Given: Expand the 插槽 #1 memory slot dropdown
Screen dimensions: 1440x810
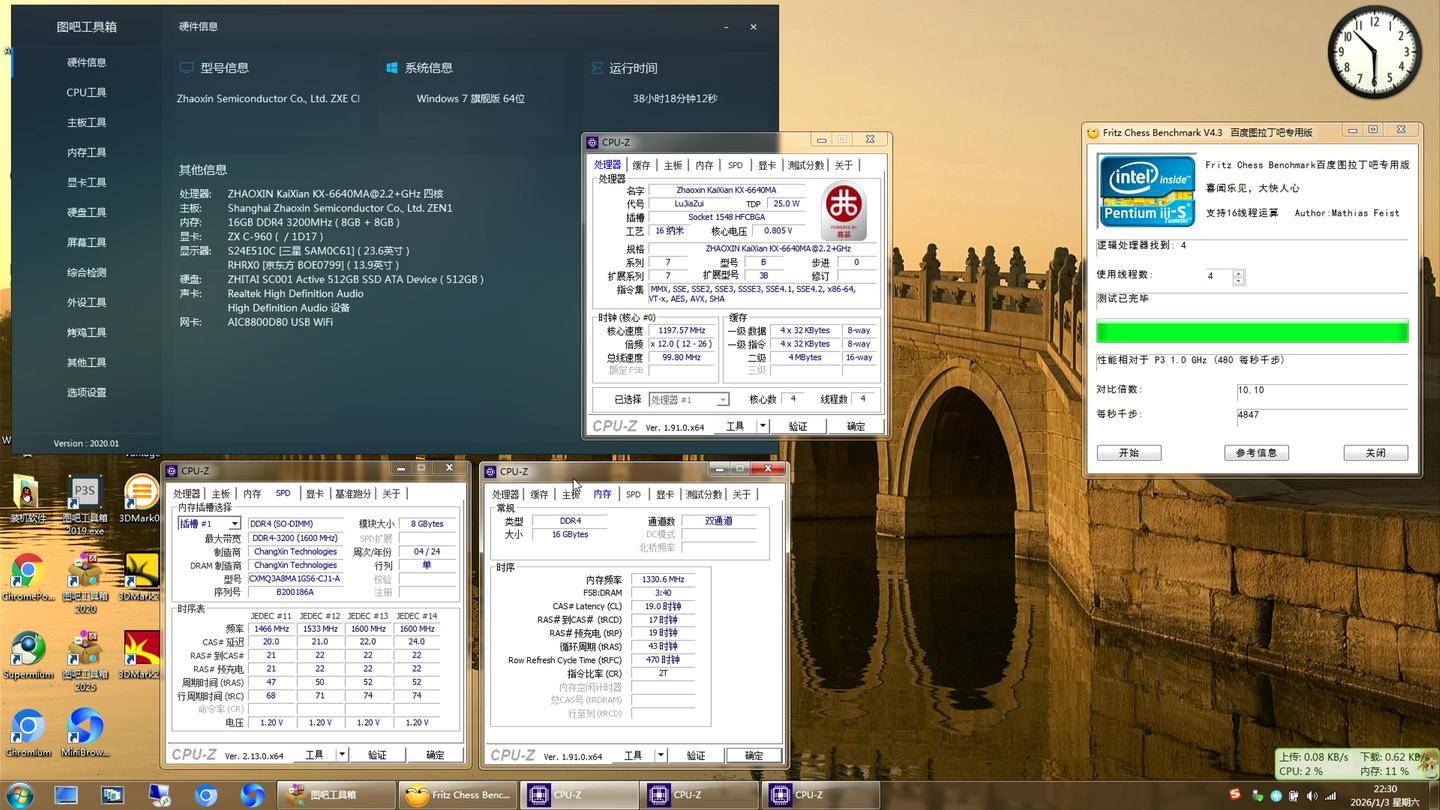Looking at the screenshot, I should 234,524.
